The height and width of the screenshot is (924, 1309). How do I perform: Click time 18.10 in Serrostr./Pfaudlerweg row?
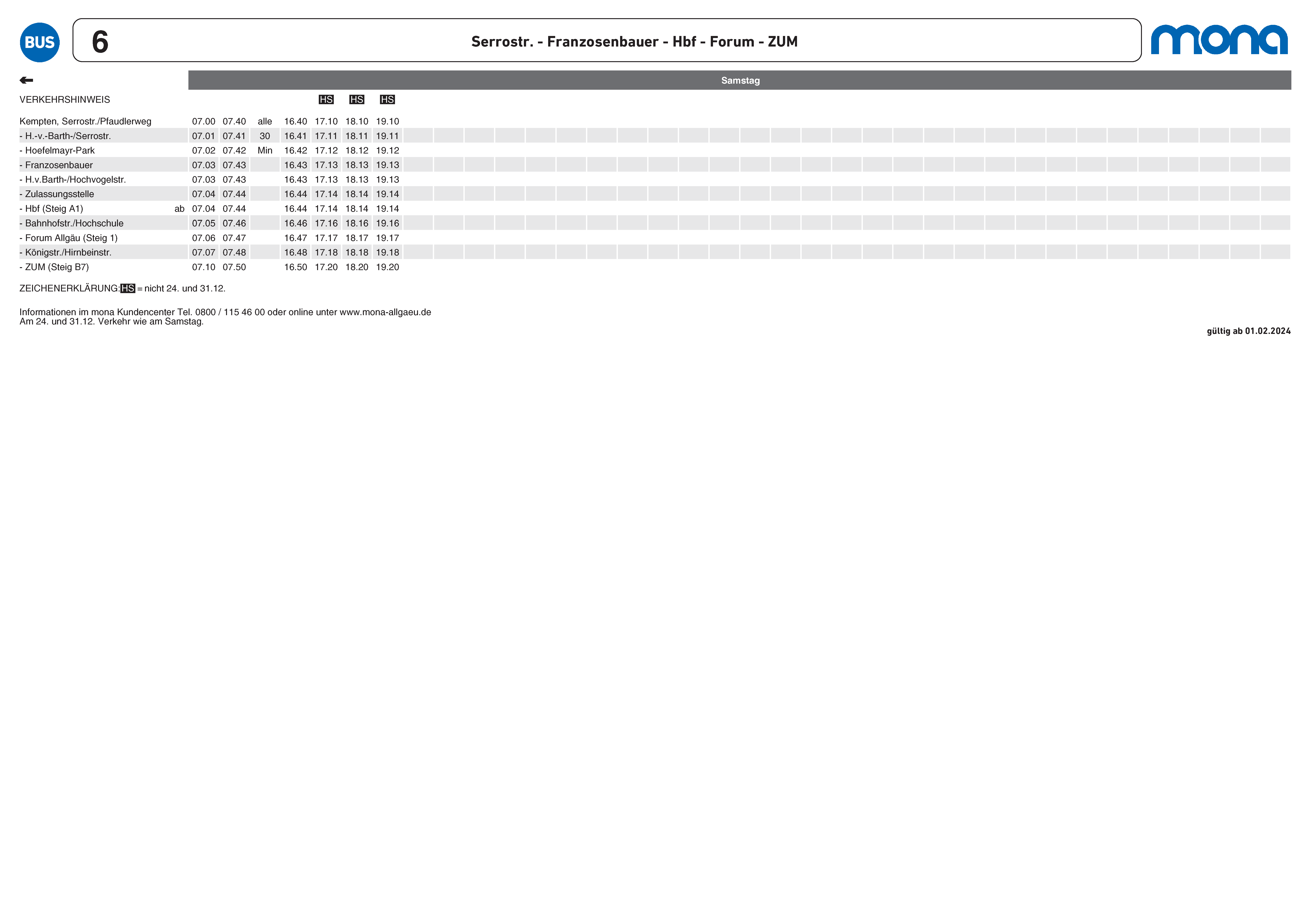point(357,121)
